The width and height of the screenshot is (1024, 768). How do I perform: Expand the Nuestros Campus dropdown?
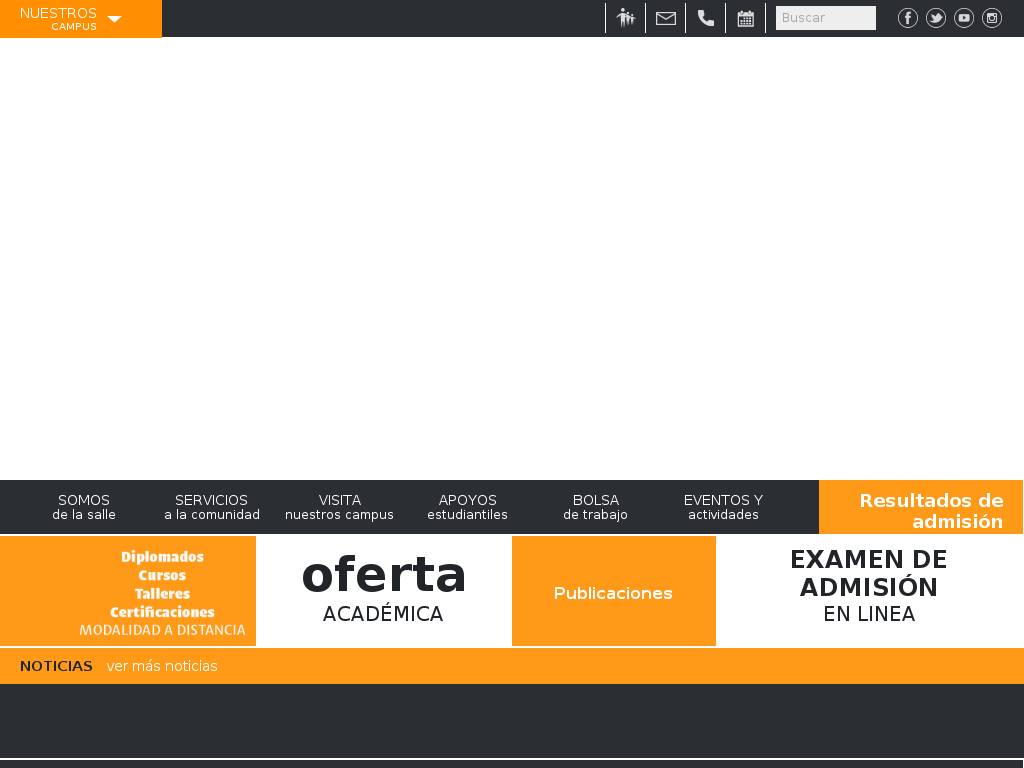point(80,18)
